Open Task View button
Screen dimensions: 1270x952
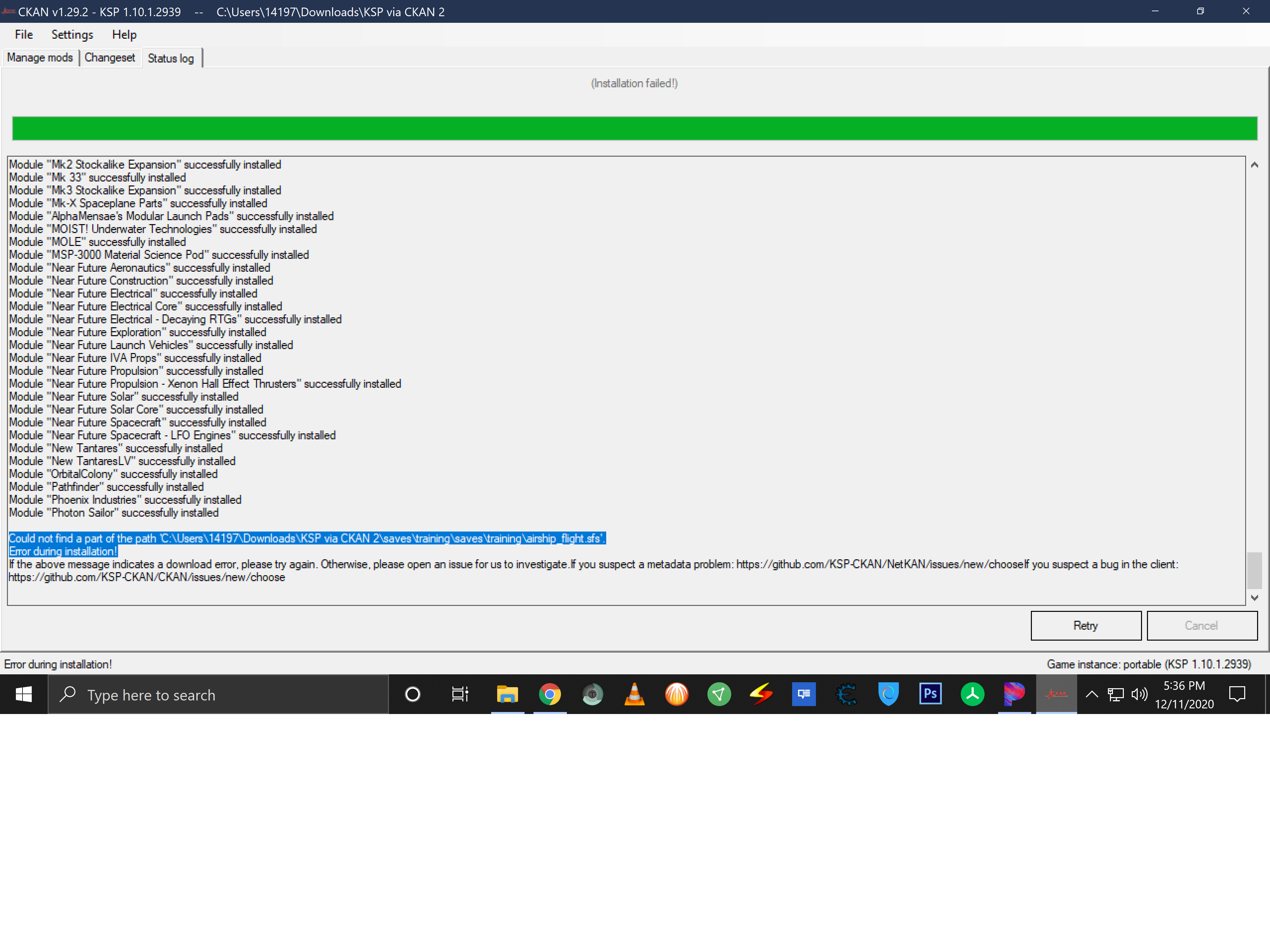pos(460,694)
